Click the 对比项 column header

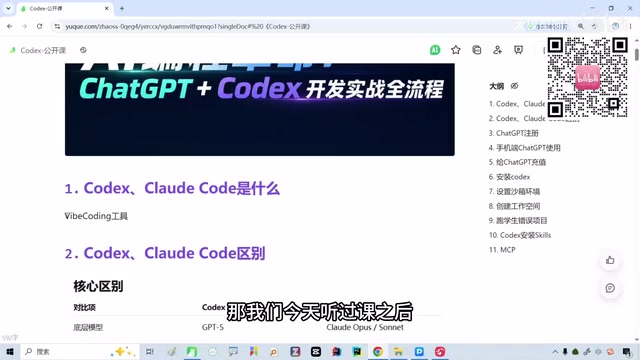click(84, 308)
